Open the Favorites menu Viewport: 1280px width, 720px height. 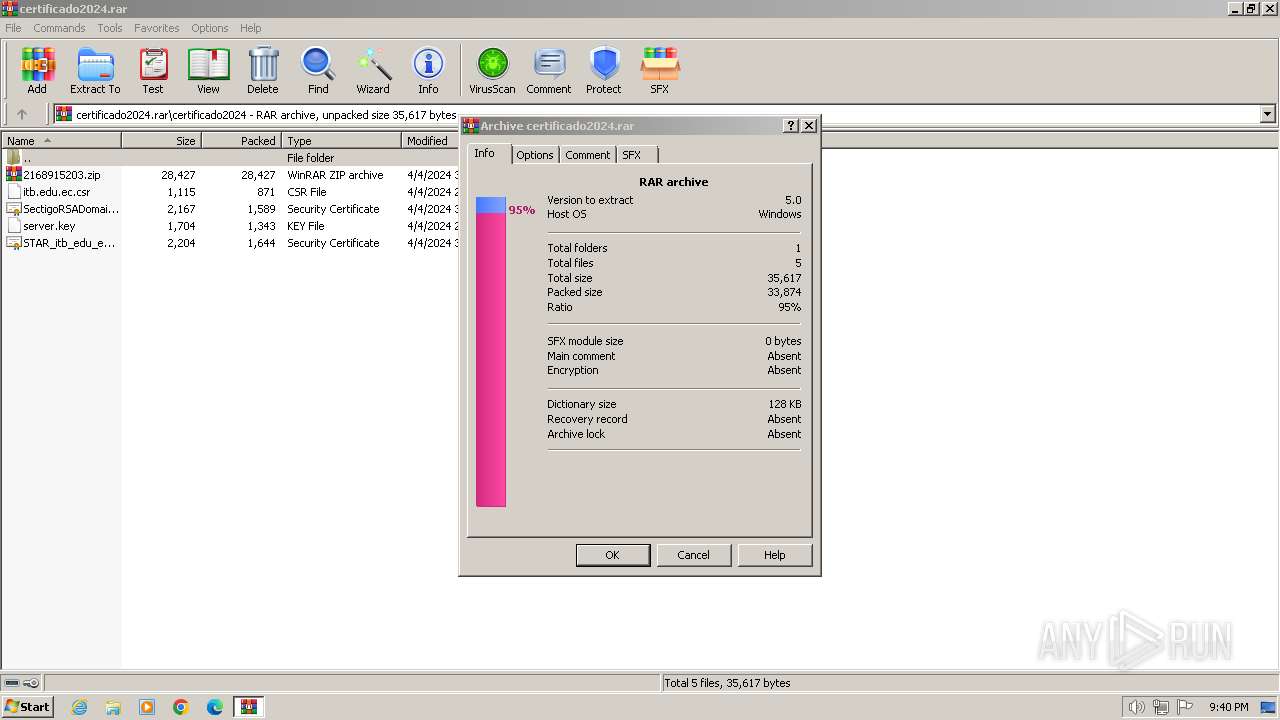(157, 28)
